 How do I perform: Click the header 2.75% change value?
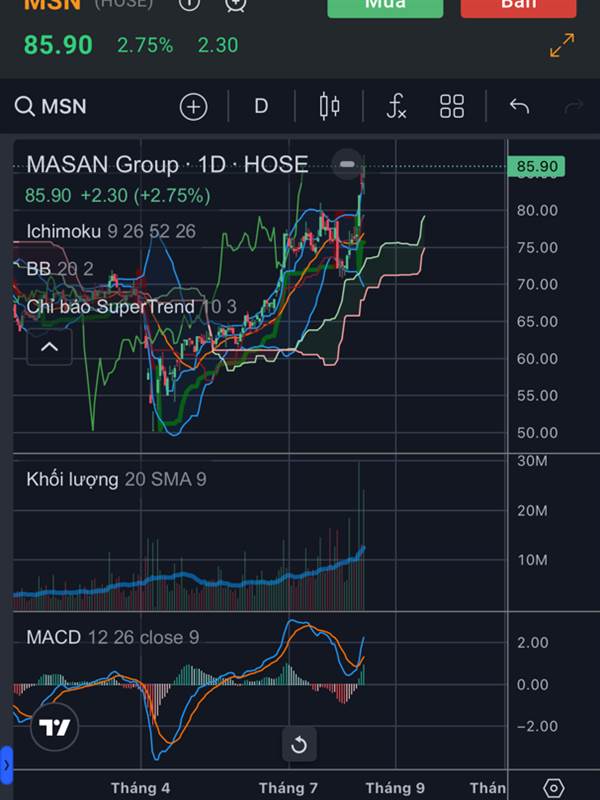(x=145, y=45)
